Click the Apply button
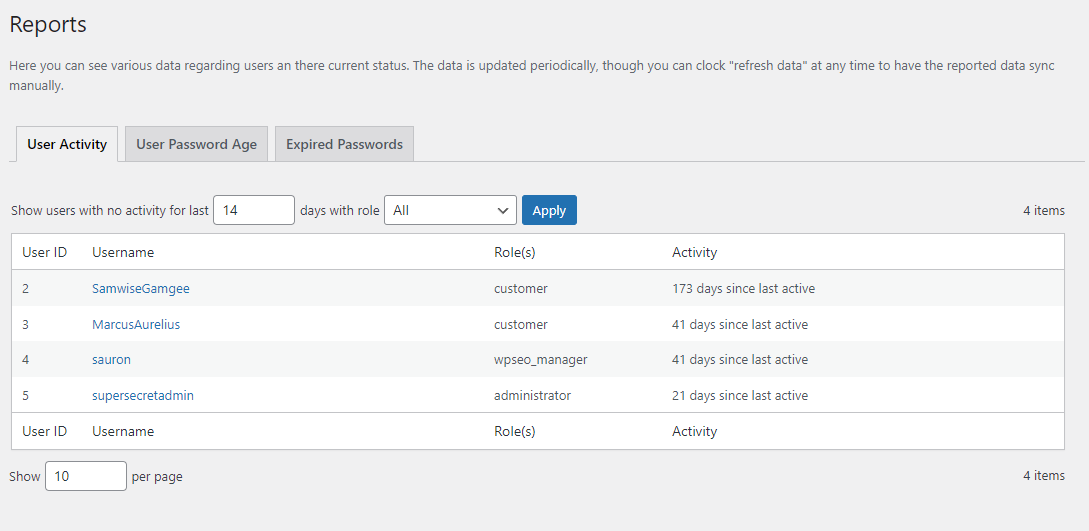 pyautogui.click(x=549, y=210)
